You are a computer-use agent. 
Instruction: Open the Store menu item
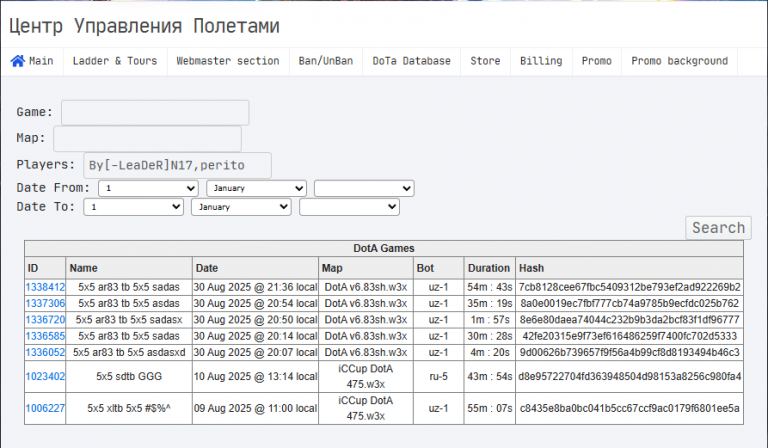(485, 61)
